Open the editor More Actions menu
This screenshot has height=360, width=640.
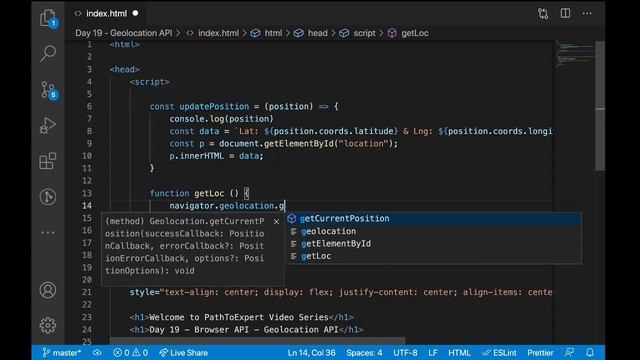[587, 13]
